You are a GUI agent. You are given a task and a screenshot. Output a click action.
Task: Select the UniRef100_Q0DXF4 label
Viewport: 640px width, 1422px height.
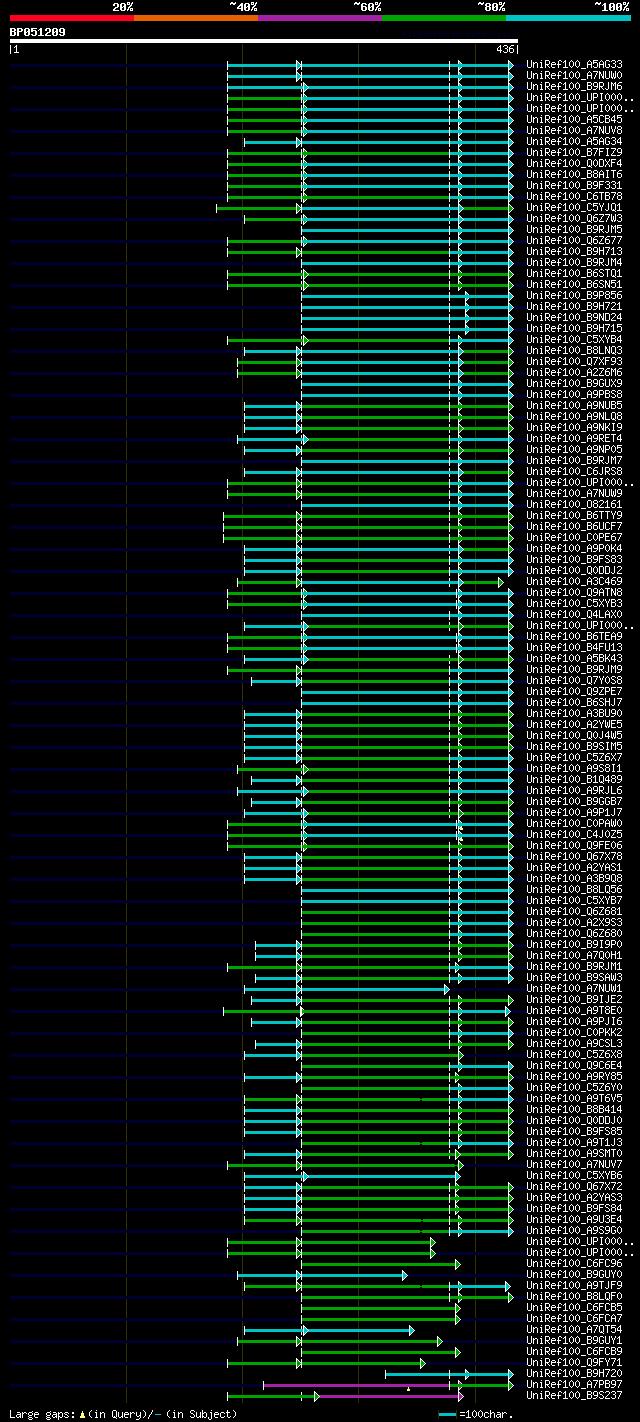(573, 163)
